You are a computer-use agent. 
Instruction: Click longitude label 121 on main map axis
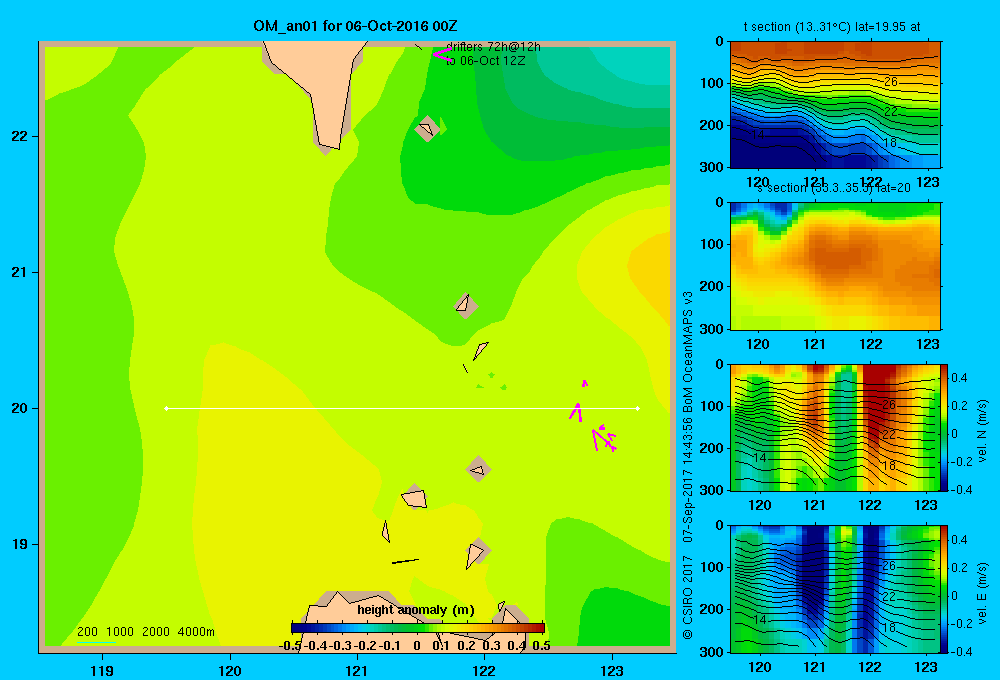coord(357,670)
